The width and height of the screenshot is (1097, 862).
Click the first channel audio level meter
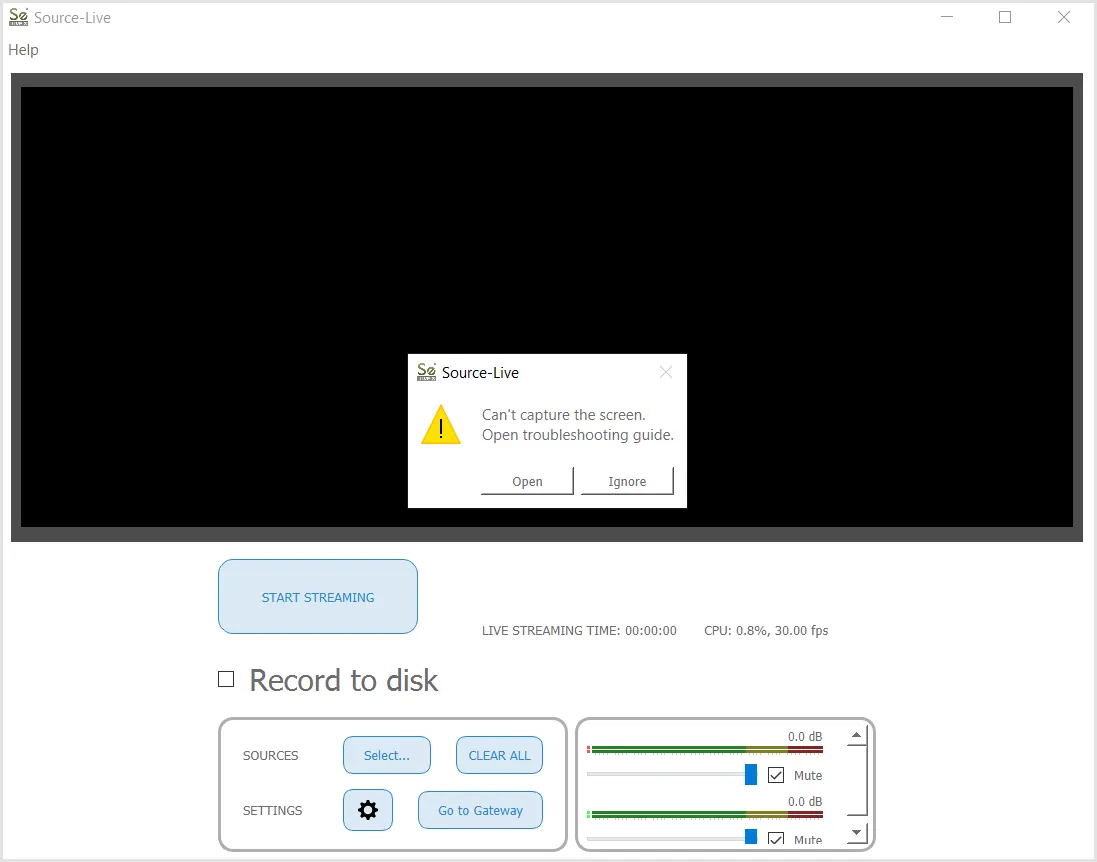tap(705, 750)
